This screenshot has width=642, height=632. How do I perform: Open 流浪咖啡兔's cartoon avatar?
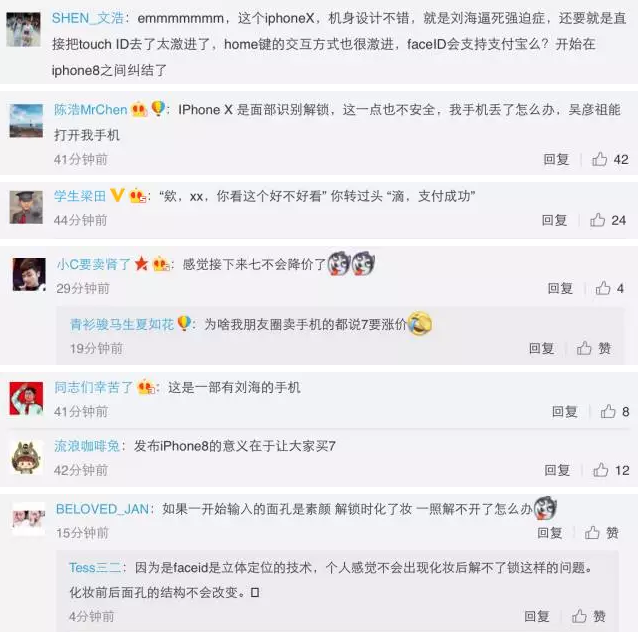pyautogui.click(x=27, y=457)
